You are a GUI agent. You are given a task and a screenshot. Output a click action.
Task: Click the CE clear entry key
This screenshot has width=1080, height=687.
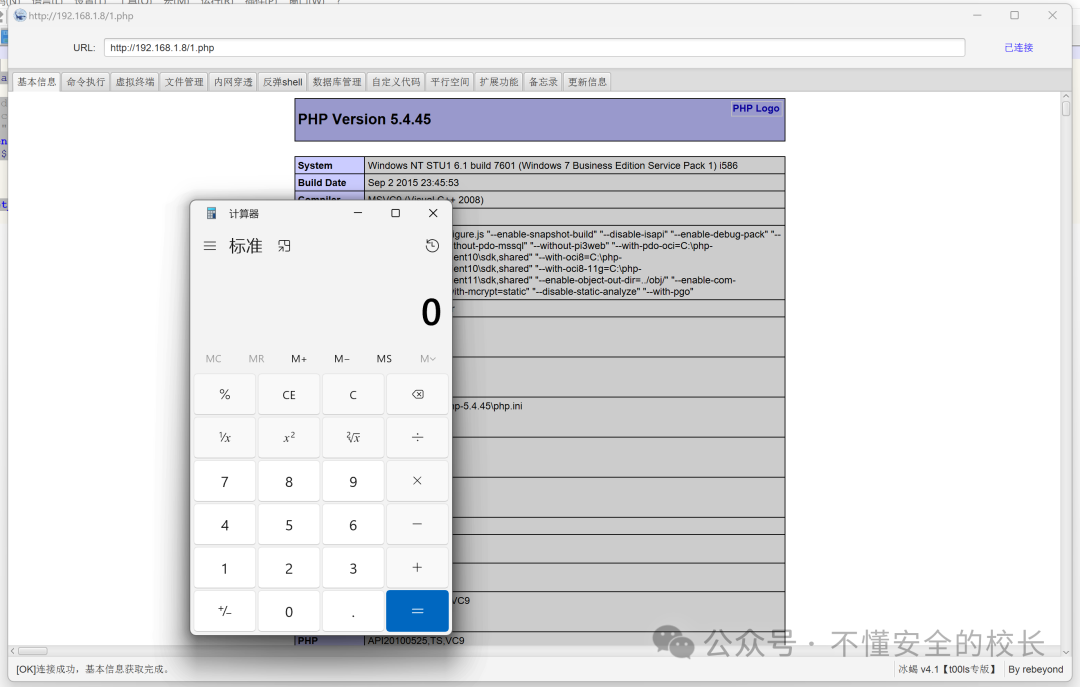click(289, 395)
